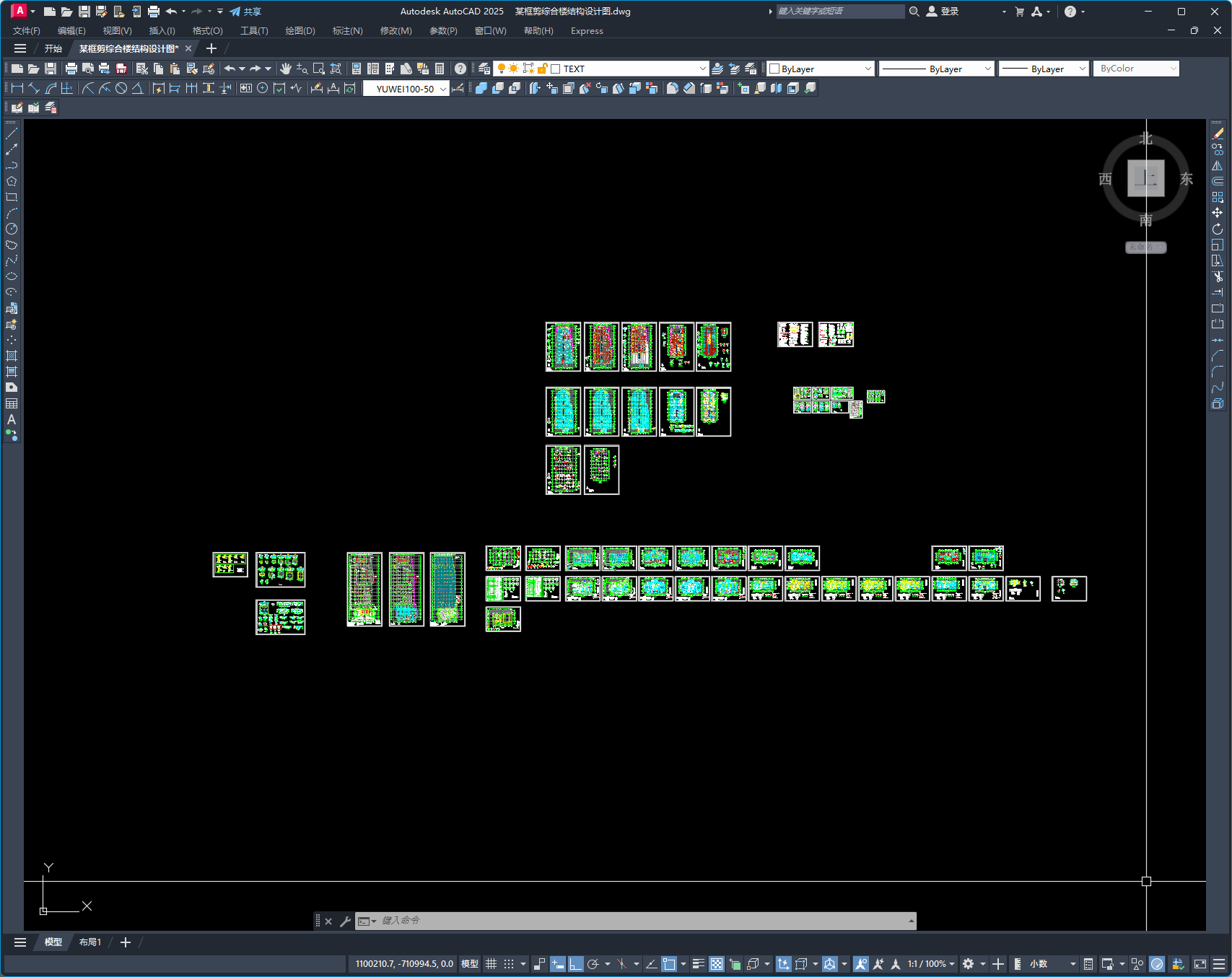Toggle snap mode dots in status bar
This screenshot has width=1232, height=977.
(x=509, y=964)
